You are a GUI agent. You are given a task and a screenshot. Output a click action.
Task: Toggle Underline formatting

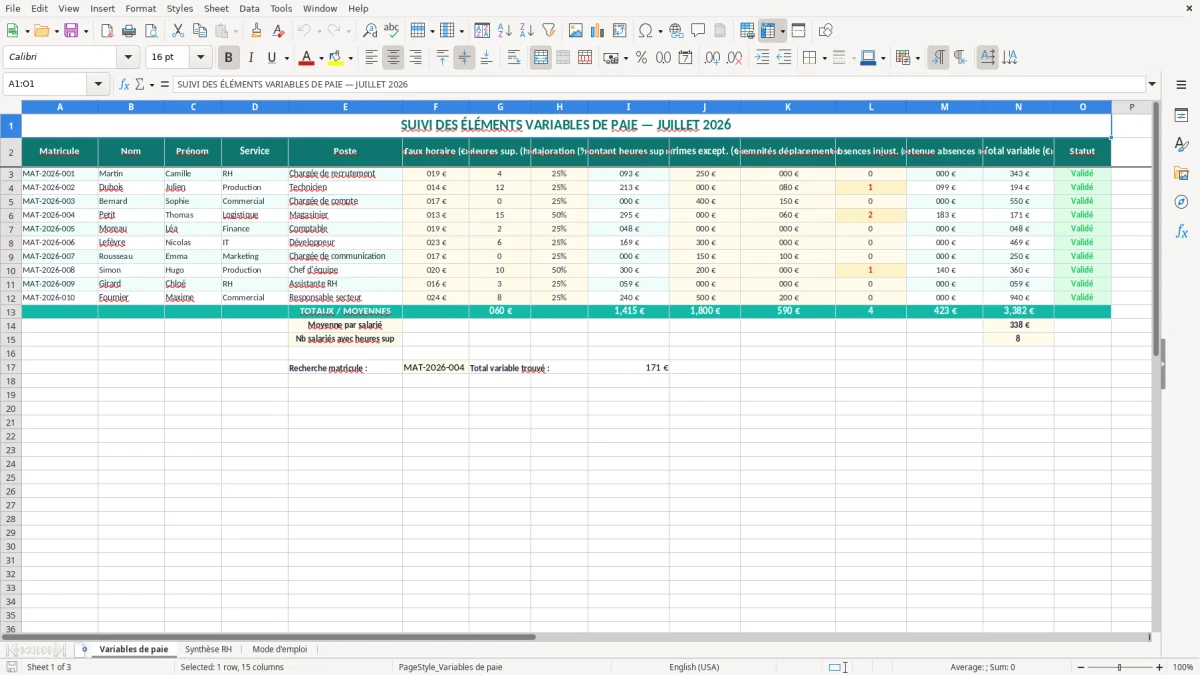tap(271, 58)
